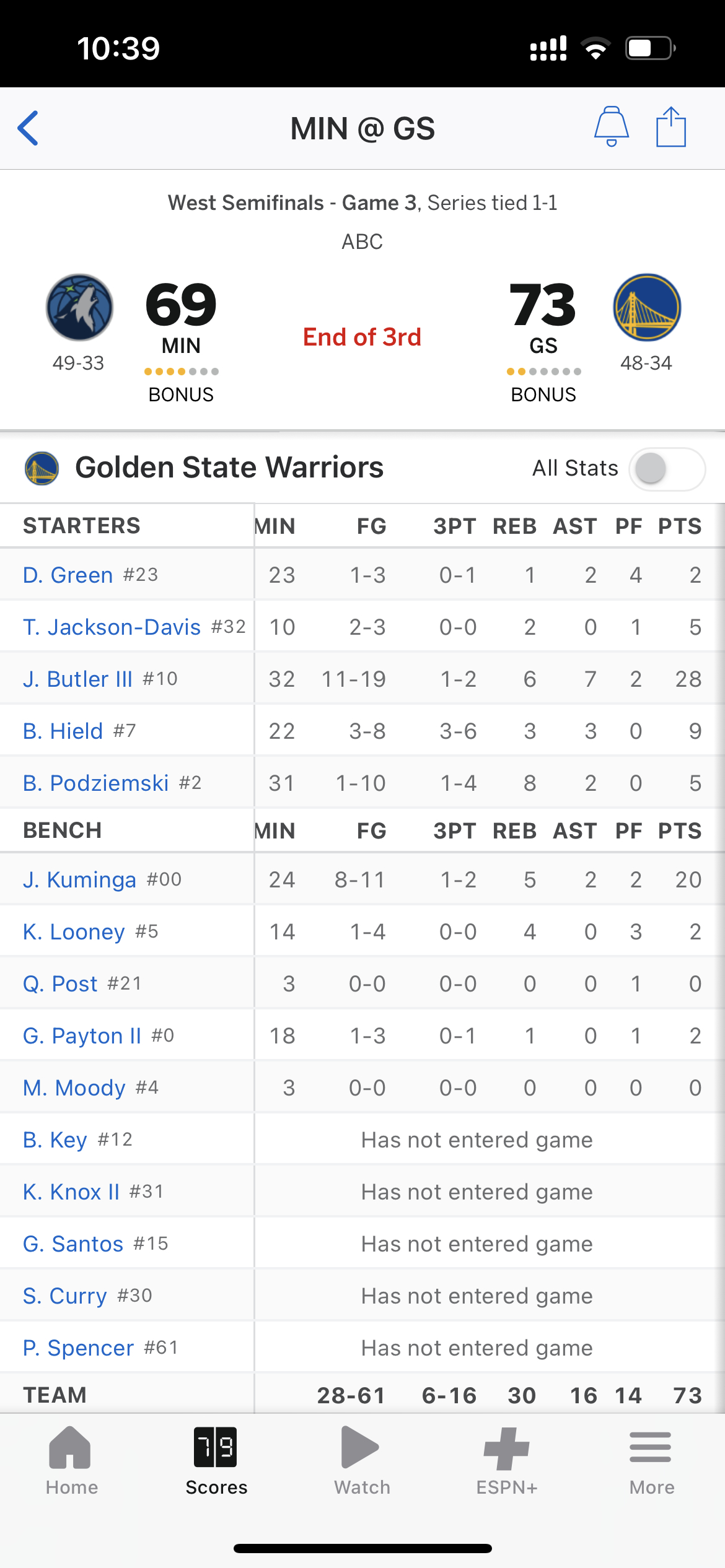Enable the All Stats toggle

click(667, 469)
